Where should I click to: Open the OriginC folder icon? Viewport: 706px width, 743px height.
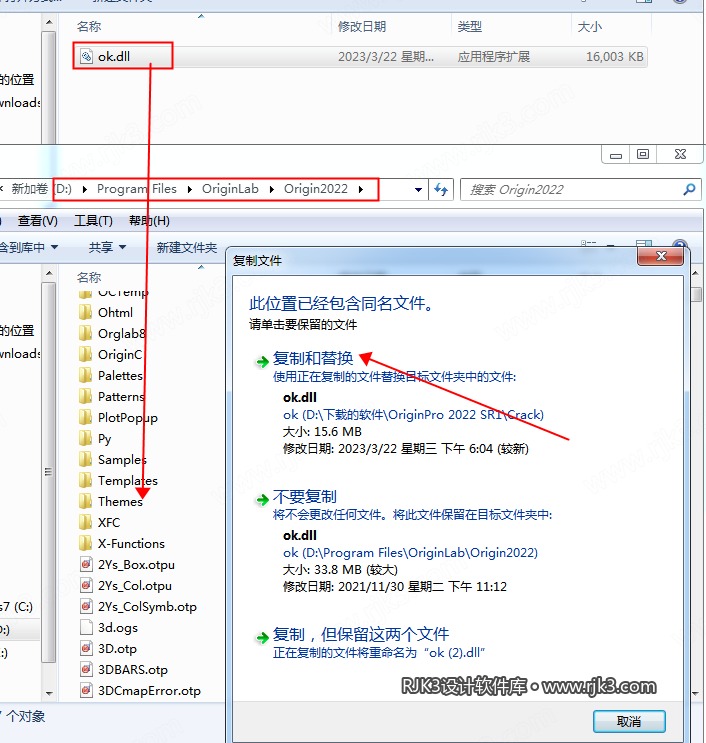point(86,354)
